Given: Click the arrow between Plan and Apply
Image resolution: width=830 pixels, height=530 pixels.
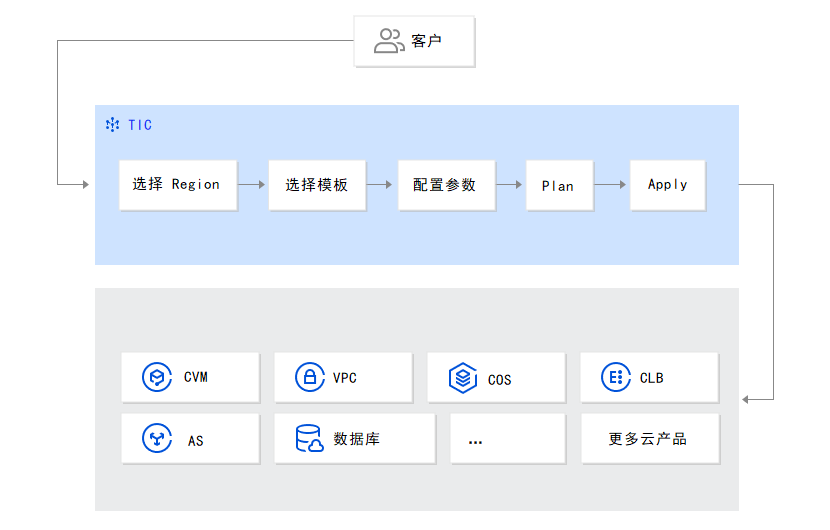Looking at the screenshot, I should [610, 185].
